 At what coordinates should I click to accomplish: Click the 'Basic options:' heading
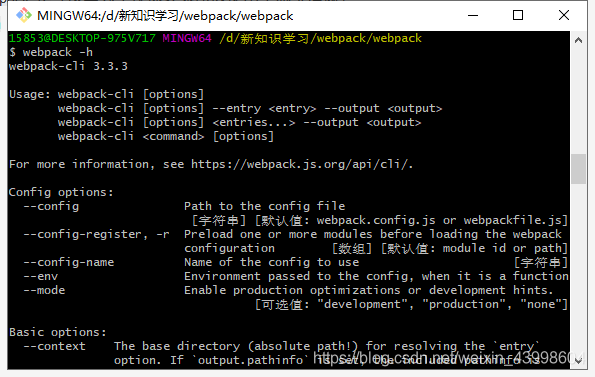(x=58, y=332)
